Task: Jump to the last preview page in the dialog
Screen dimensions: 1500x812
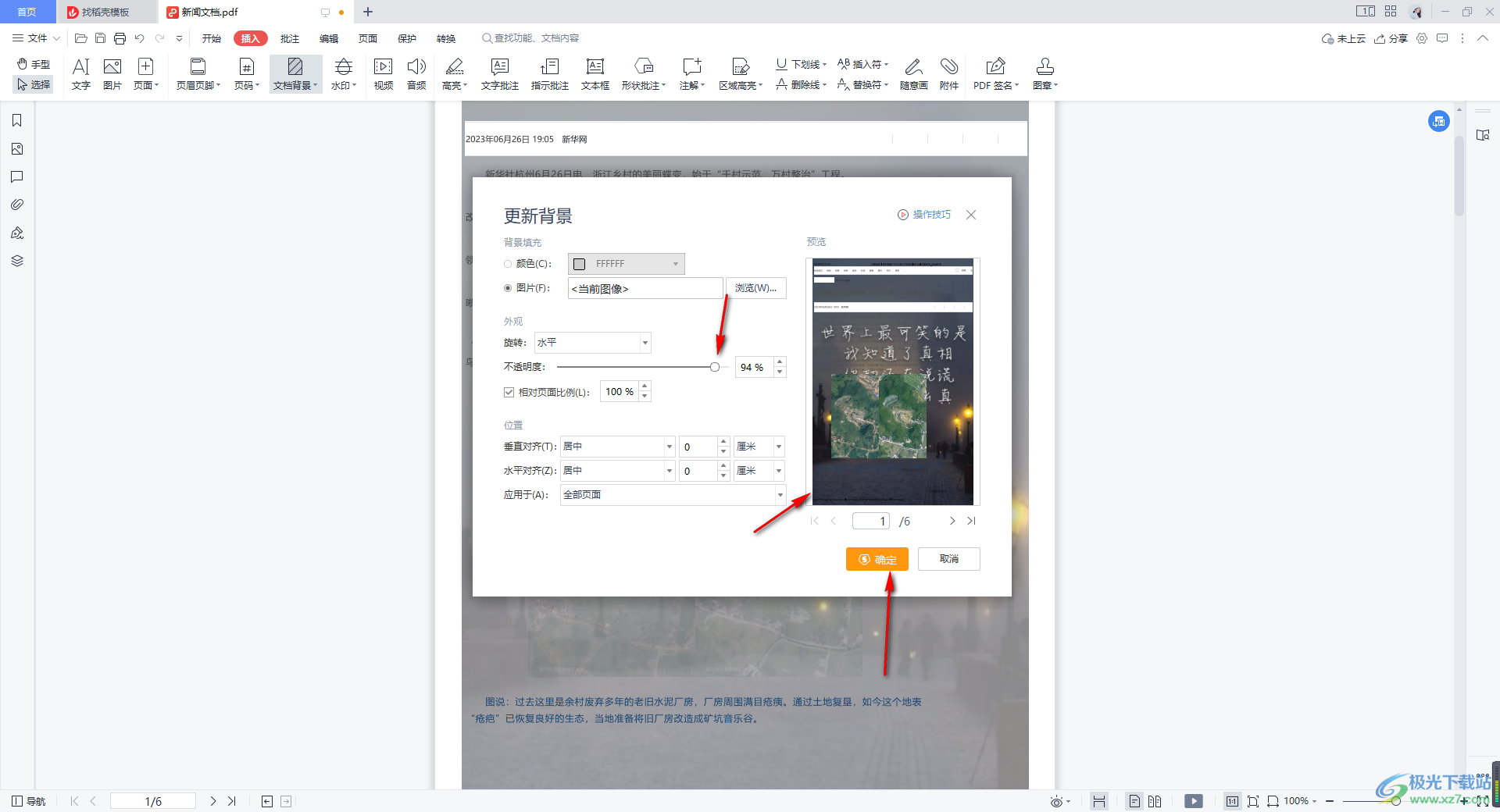Action: (x=971, y=521)
